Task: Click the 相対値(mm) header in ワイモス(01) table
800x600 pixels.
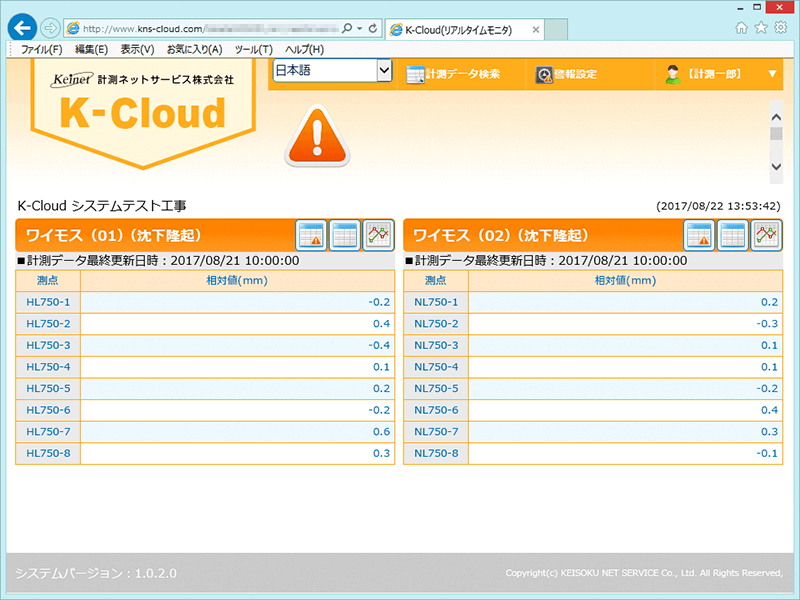Action: pyautogui.click(x=237, y=281)
